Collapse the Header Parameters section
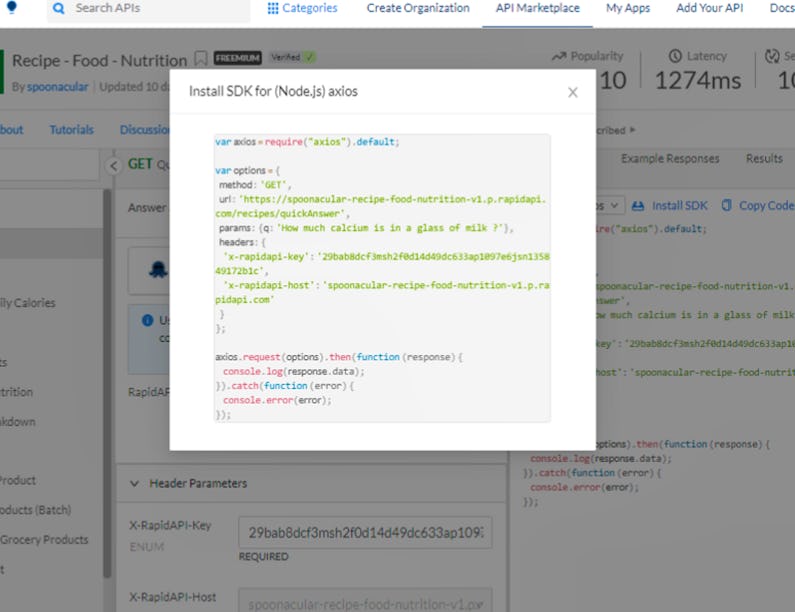The image size is (795, 612). (x=134, y=483)
